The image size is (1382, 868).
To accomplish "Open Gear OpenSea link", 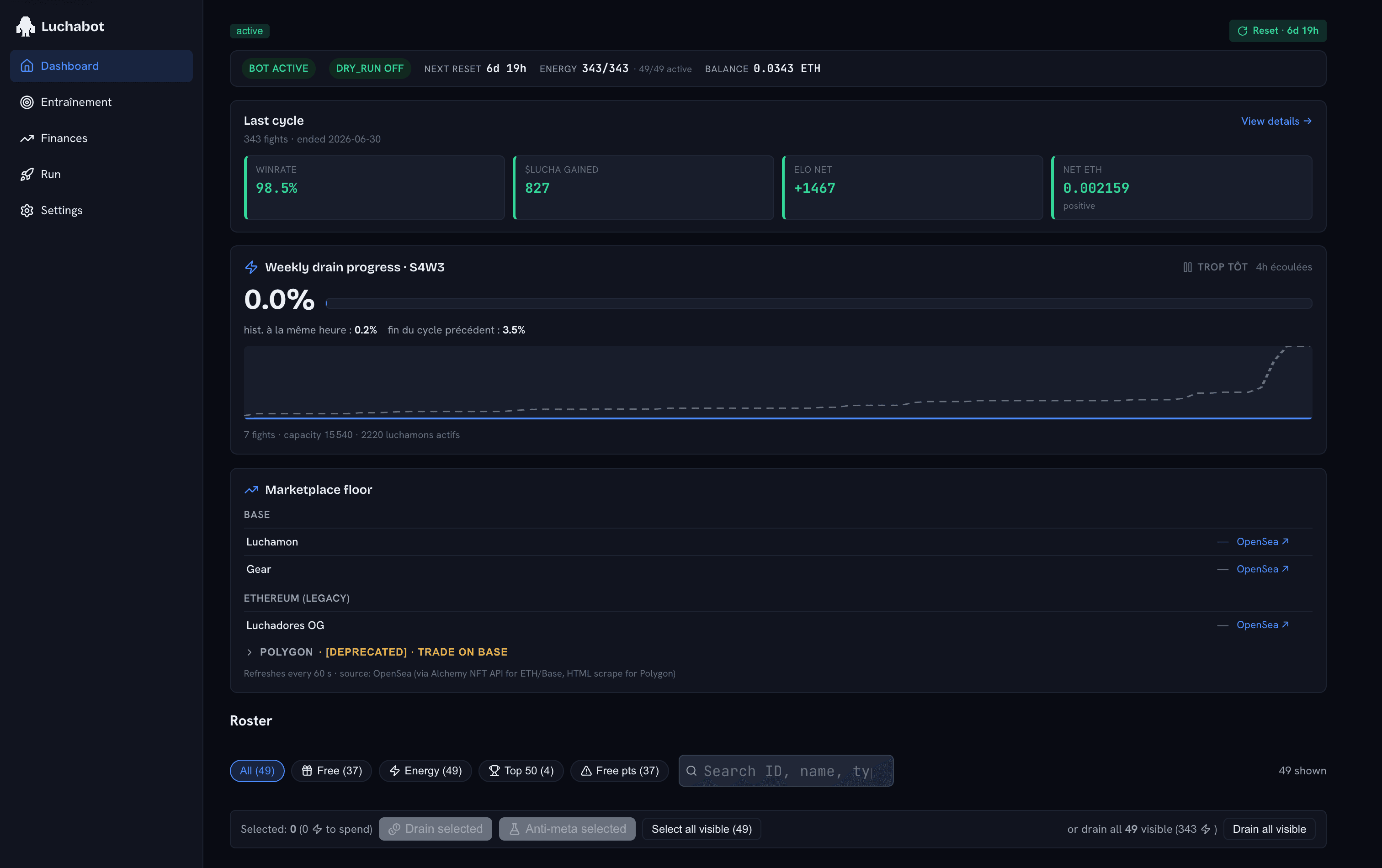I will [x=1263, y=569].
